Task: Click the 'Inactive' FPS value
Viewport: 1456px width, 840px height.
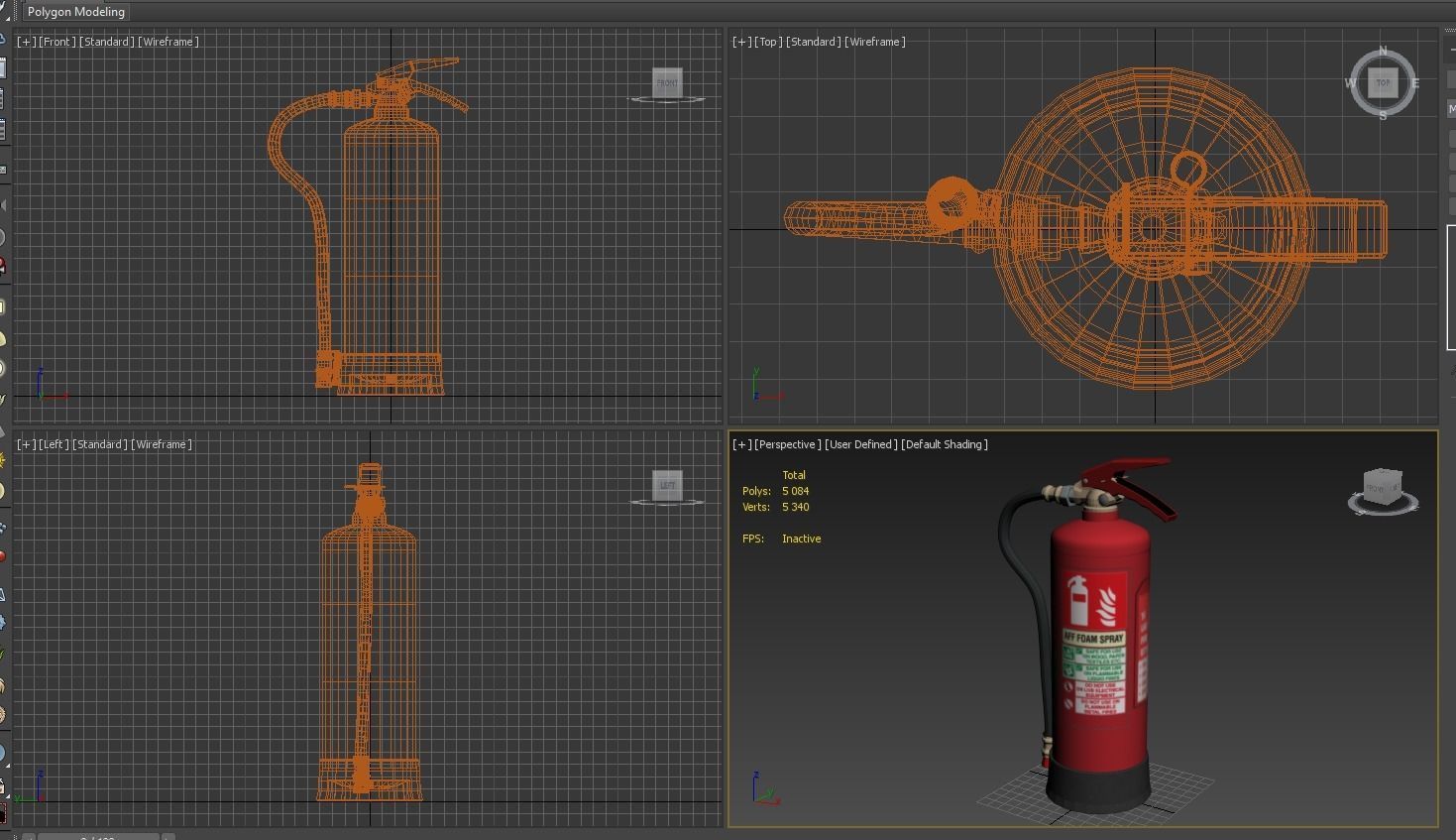Action: (x=801, y=539)
